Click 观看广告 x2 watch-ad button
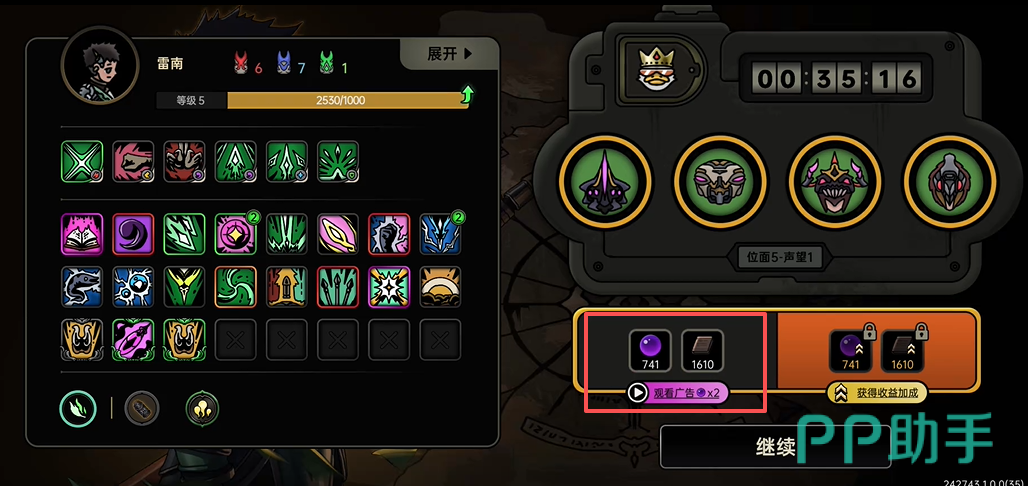Screen dimensions: 1028x486 point(677,392)
